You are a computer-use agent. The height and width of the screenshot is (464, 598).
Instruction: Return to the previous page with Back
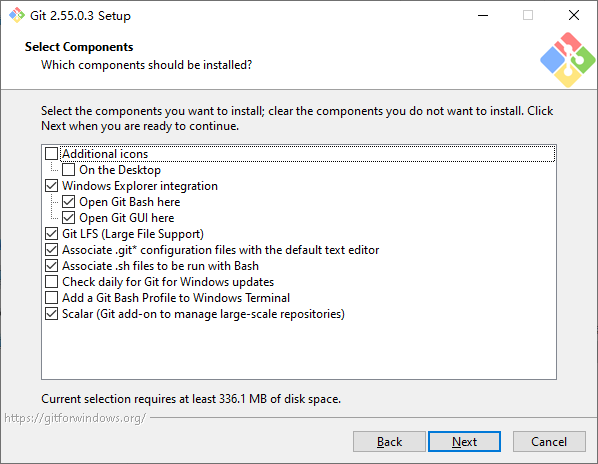click(389, 442)
